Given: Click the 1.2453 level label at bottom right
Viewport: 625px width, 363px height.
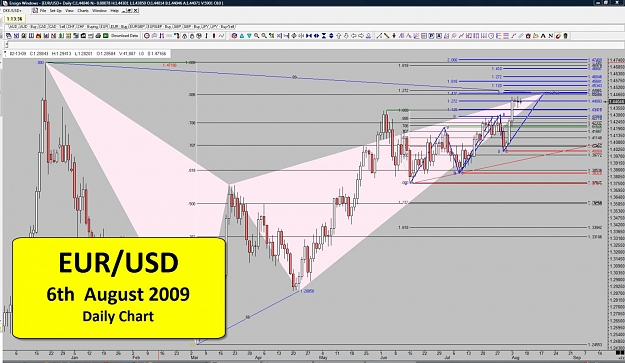Looking at the screenshot, I should [x=595, y=345].
